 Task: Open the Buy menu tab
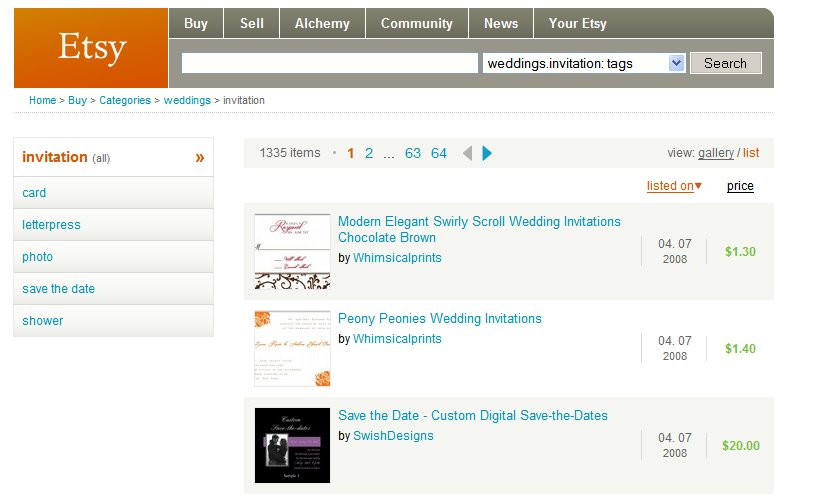pos(196,23)
